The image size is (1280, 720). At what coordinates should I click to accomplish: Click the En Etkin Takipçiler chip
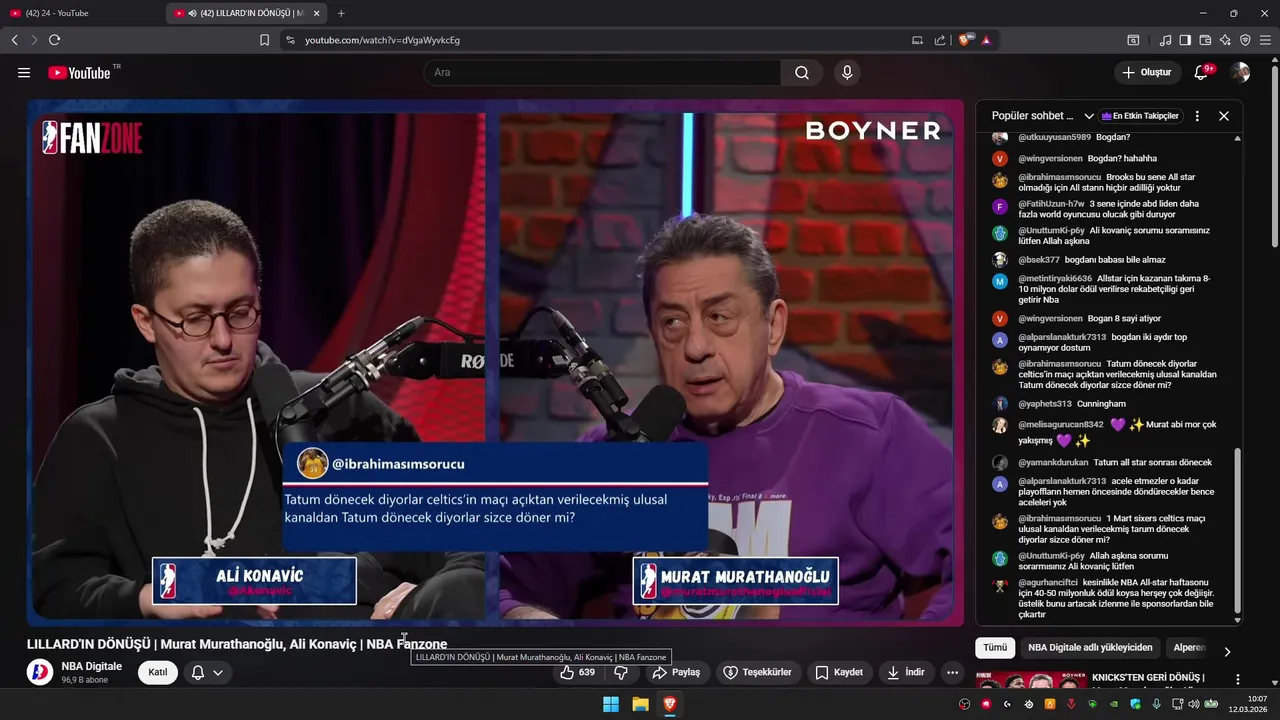click(1140, 116)
